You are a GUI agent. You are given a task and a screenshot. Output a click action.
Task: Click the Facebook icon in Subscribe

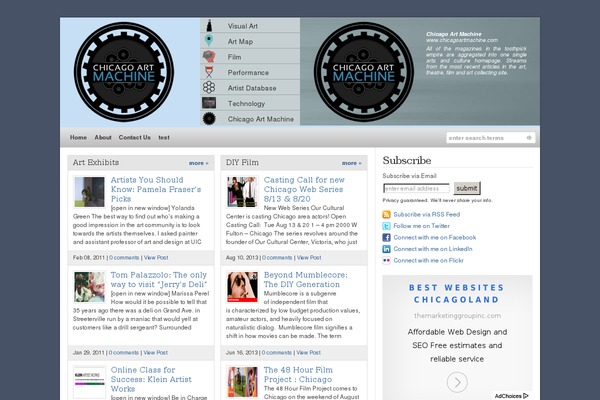click(386, 237)
